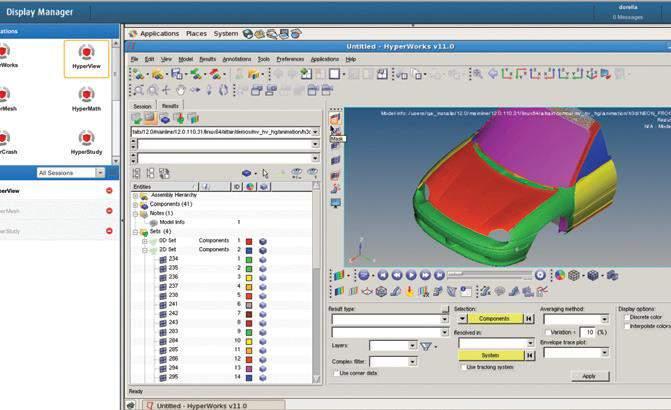Image resolution: width=671 pixels, height=410 pixels.
Task: Enable Discrete color checkbox
Action: pos(627,317)
